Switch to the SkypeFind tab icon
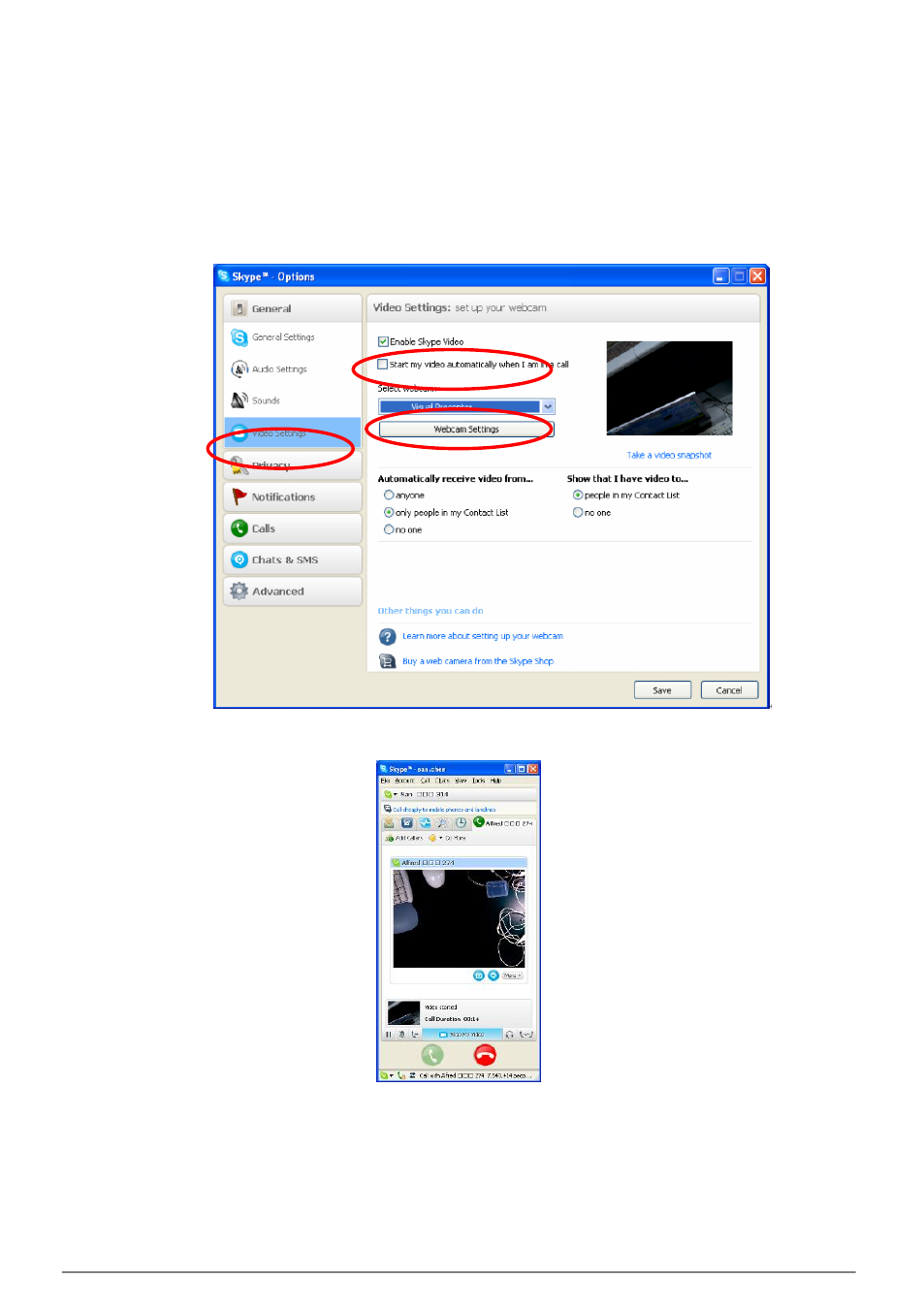This screenshot has height=1311, width=924. pos(443,822)
